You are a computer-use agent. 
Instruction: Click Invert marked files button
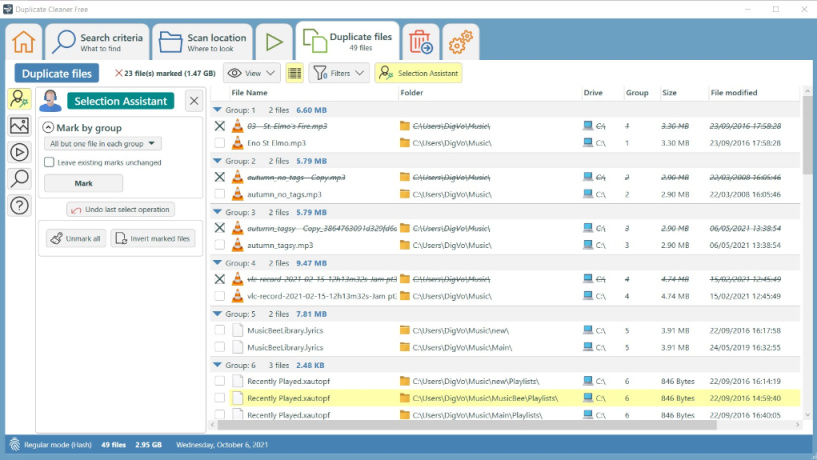tap(153, 239)
